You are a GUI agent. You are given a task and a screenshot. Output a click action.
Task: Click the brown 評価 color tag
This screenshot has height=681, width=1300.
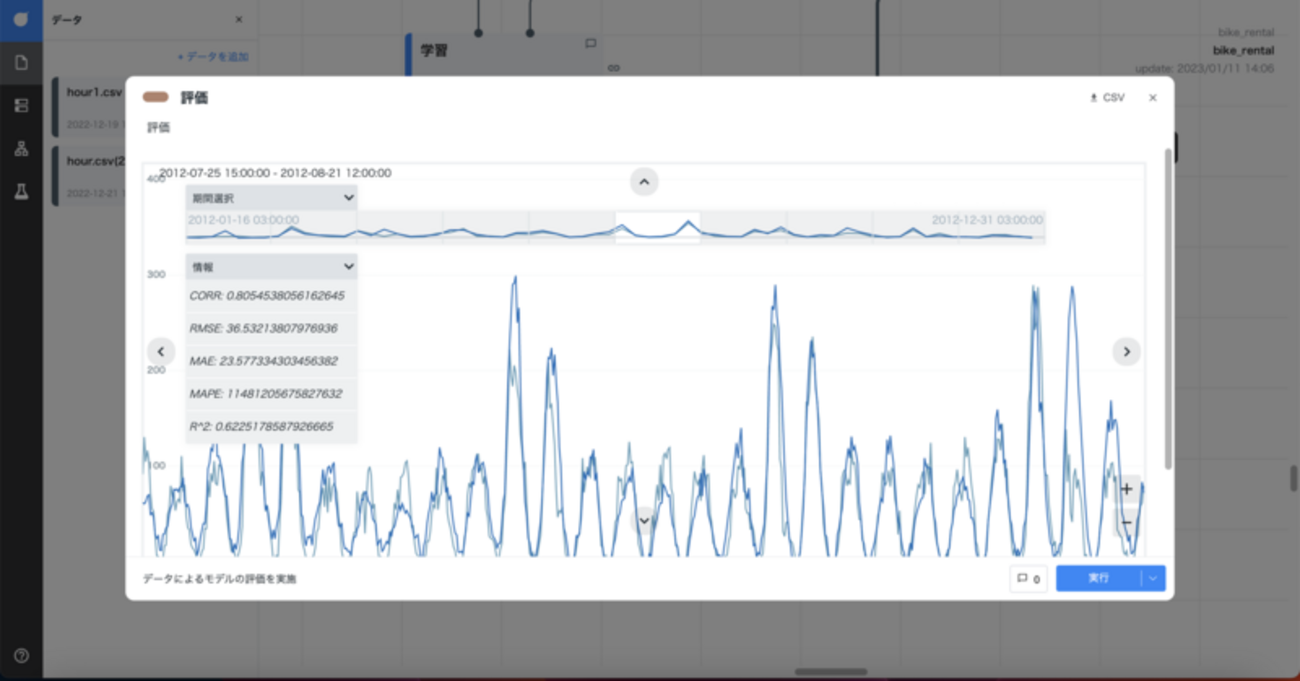(x=155, y=98)
